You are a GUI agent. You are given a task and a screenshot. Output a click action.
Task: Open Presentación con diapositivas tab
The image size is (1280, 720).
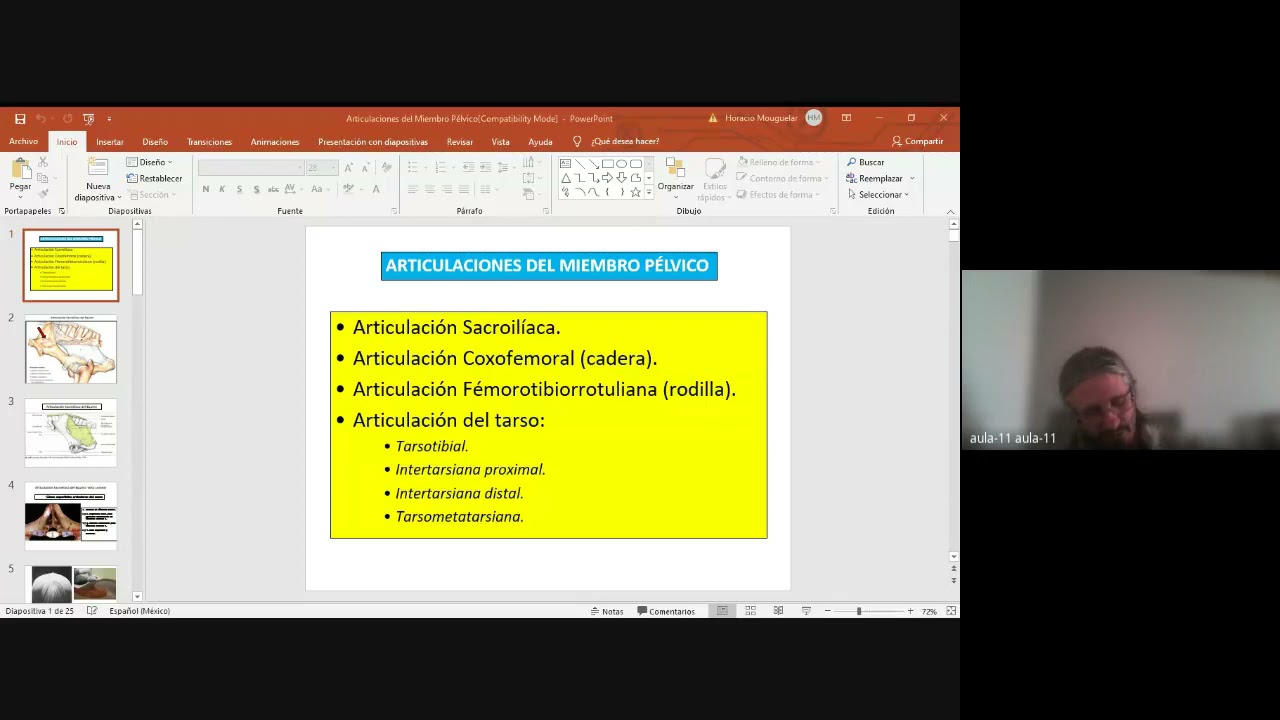[373, 142]
